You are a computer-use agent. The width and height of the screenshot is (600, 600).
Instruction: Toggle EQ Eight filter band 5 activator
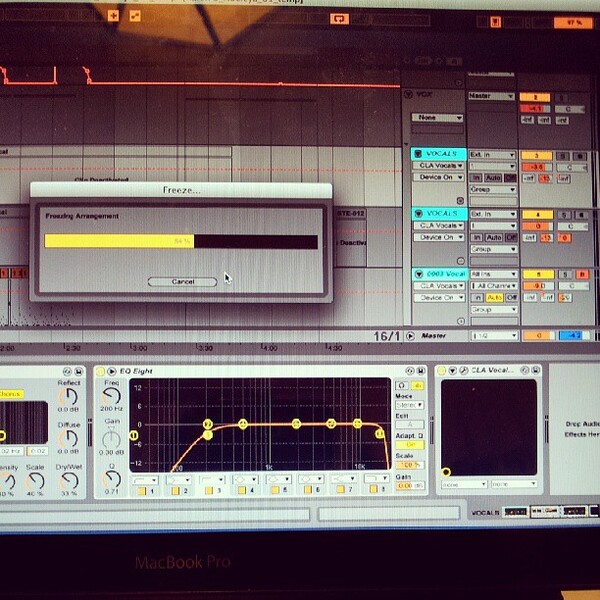275,490
